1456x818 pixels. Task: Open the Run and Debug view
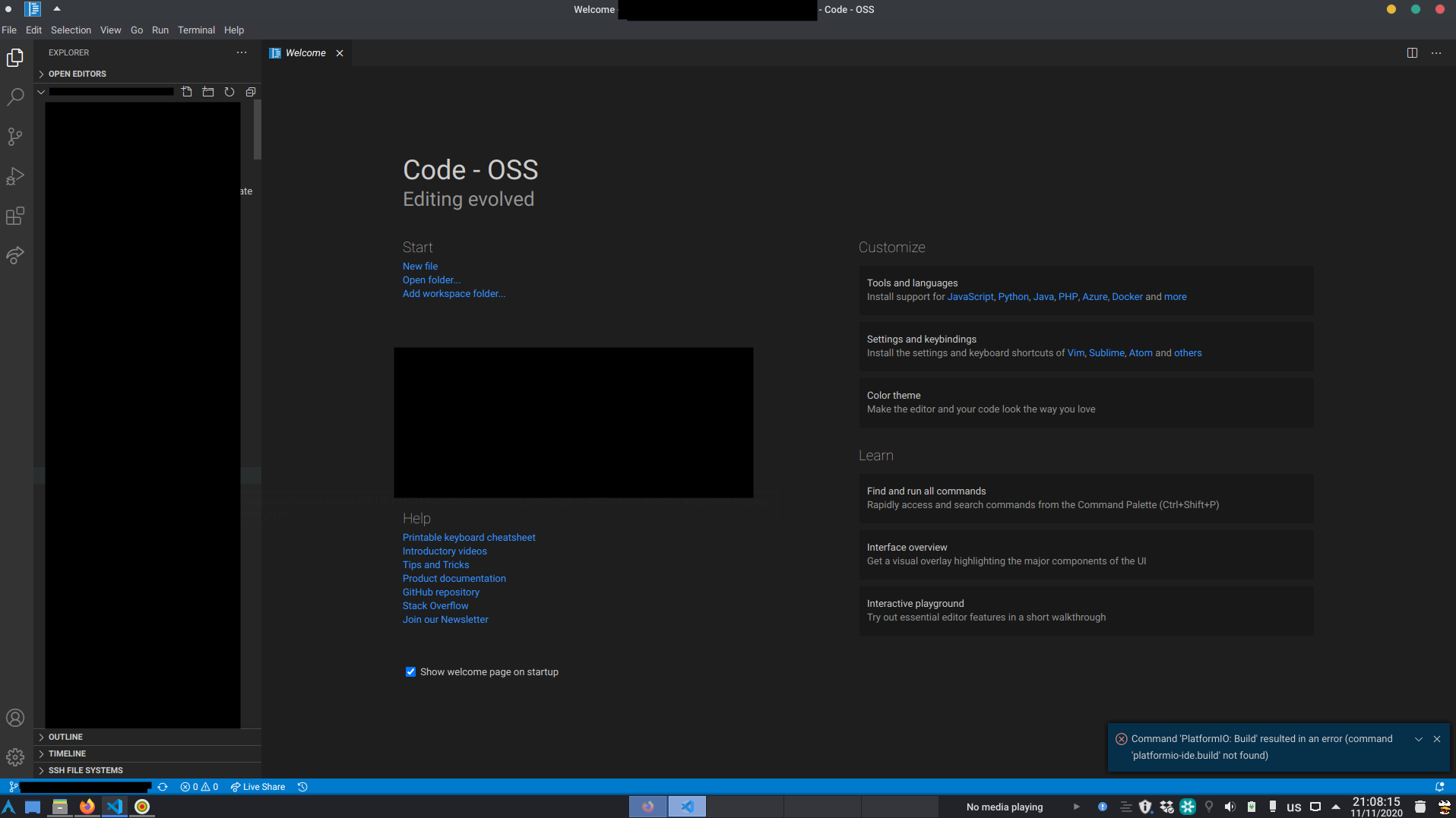pos(15,176)
